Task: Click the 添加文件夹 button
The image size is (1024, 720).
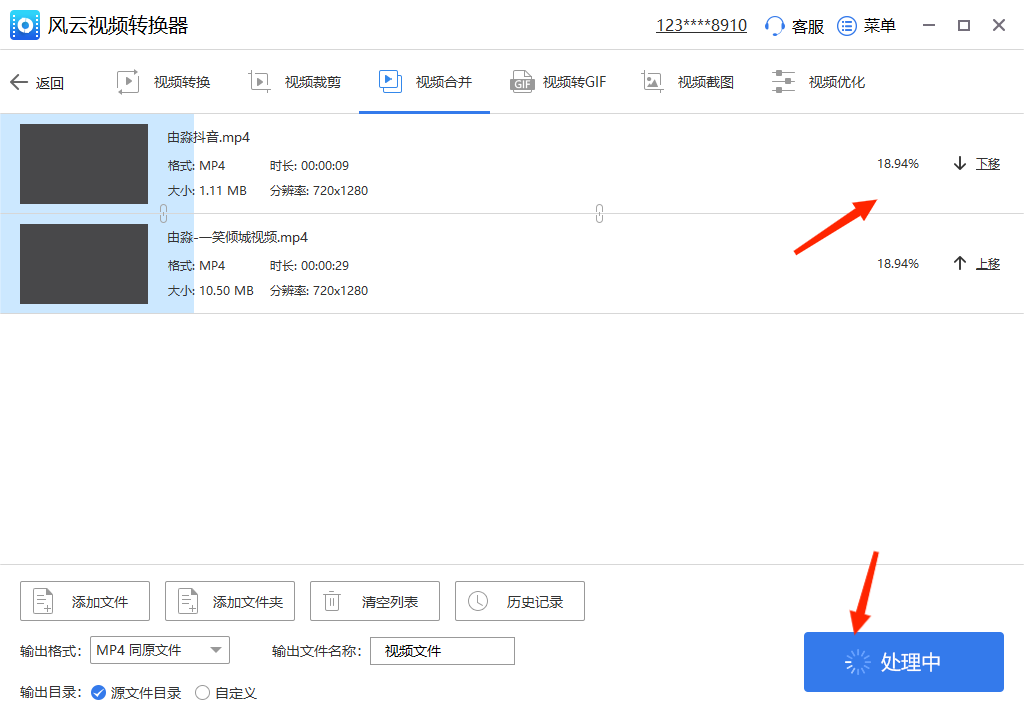Action: coord(229,600)
